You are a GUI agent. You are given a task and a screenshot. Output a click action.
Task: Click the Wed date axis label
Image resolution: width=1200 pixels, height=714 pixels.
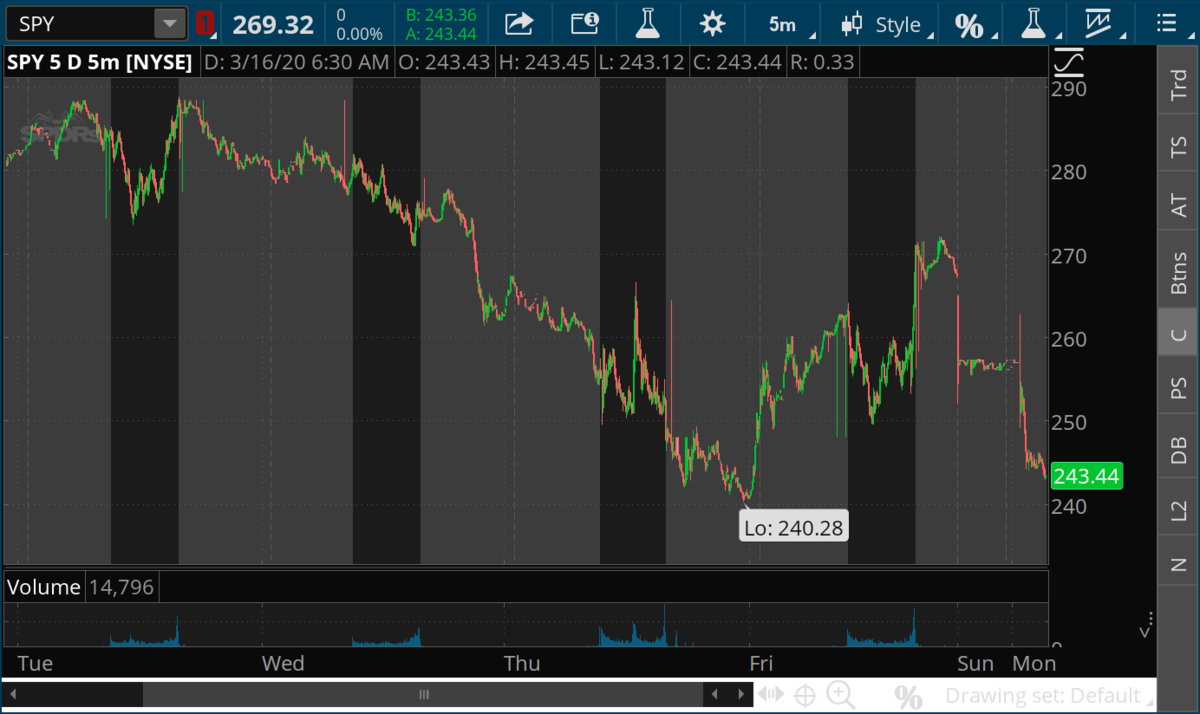283,664
